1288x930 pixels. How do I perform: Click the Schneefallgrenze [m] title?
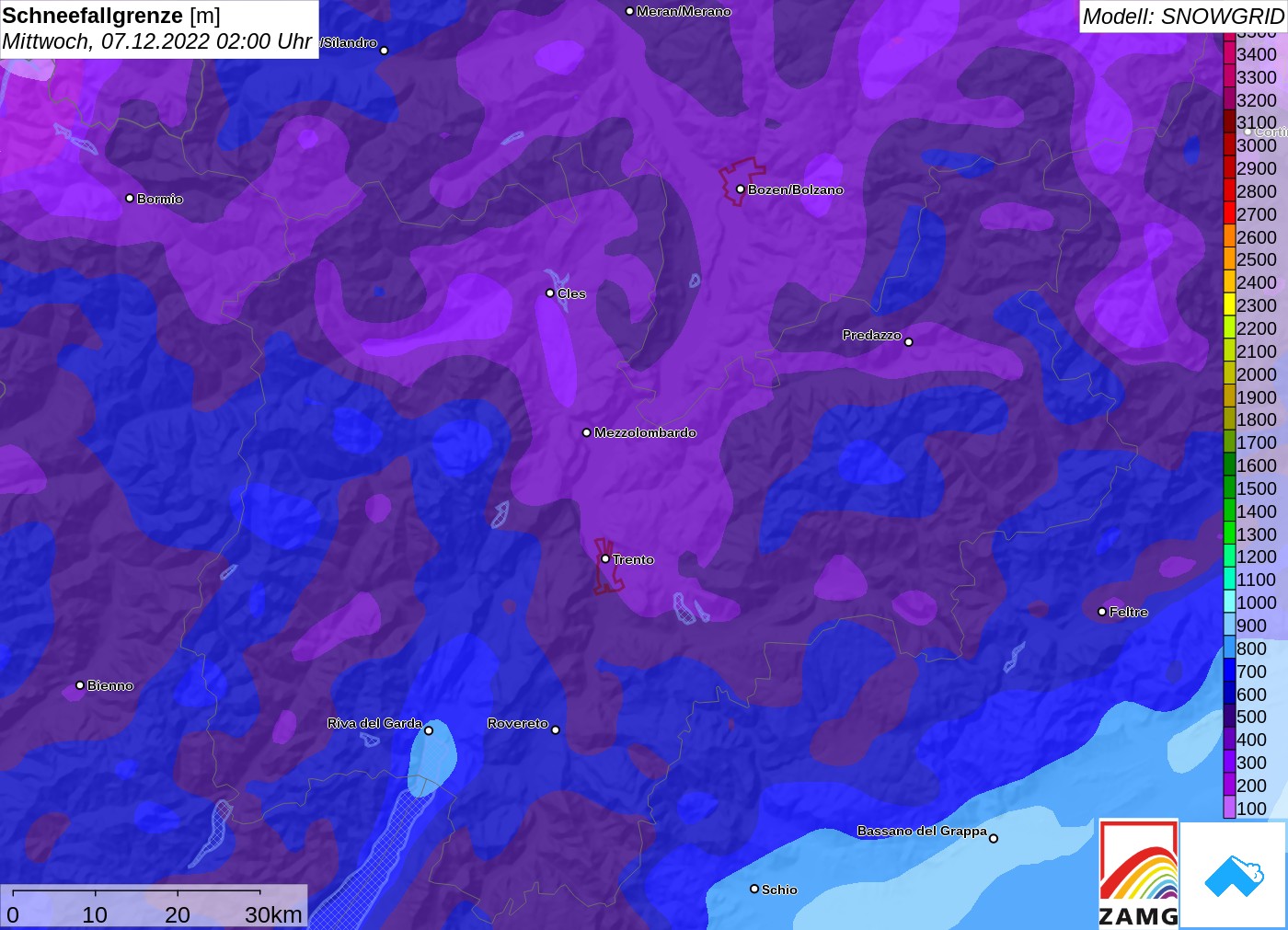111,17
